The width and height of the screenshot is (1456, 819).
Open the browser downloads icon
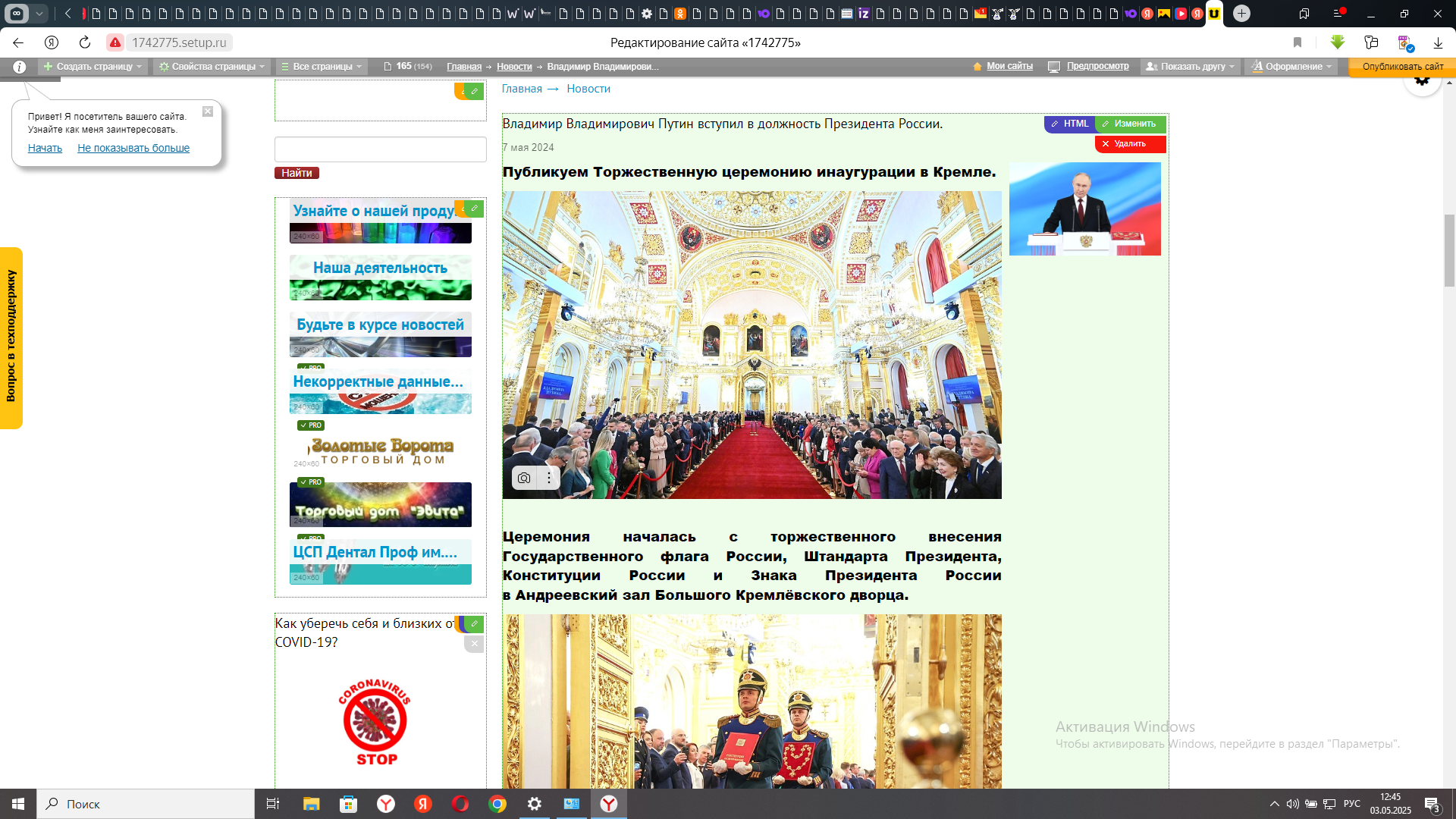click(x=1438, y=42)
